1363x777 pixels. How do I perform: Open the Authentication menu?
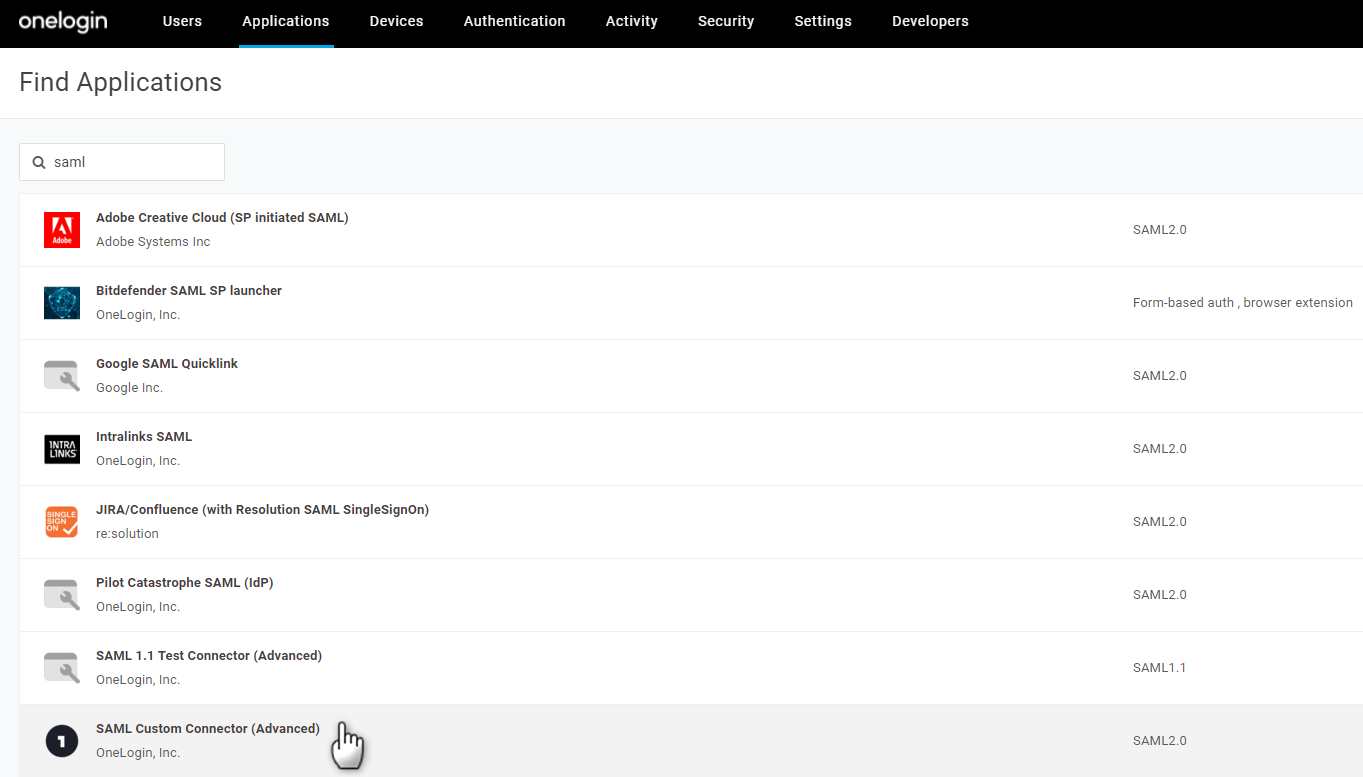click(514, 21)
